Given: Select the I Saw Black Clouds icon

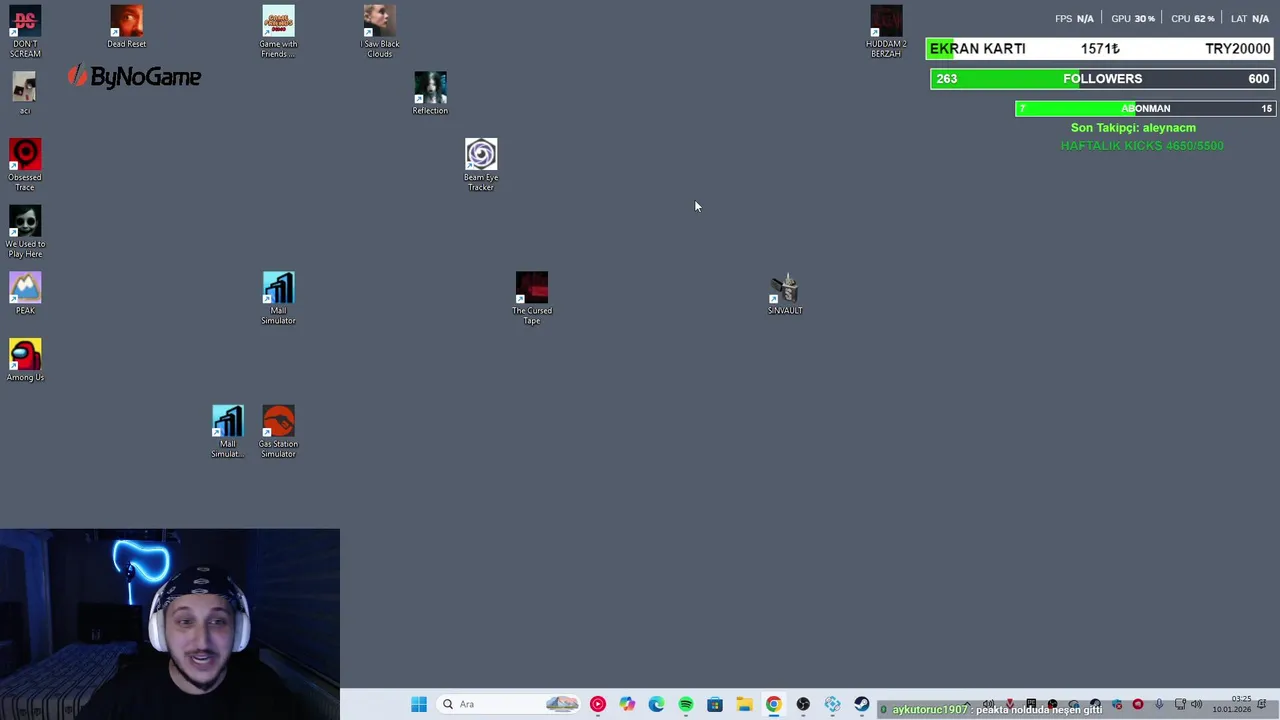Looking at the screenshot, I should point(380,32).
